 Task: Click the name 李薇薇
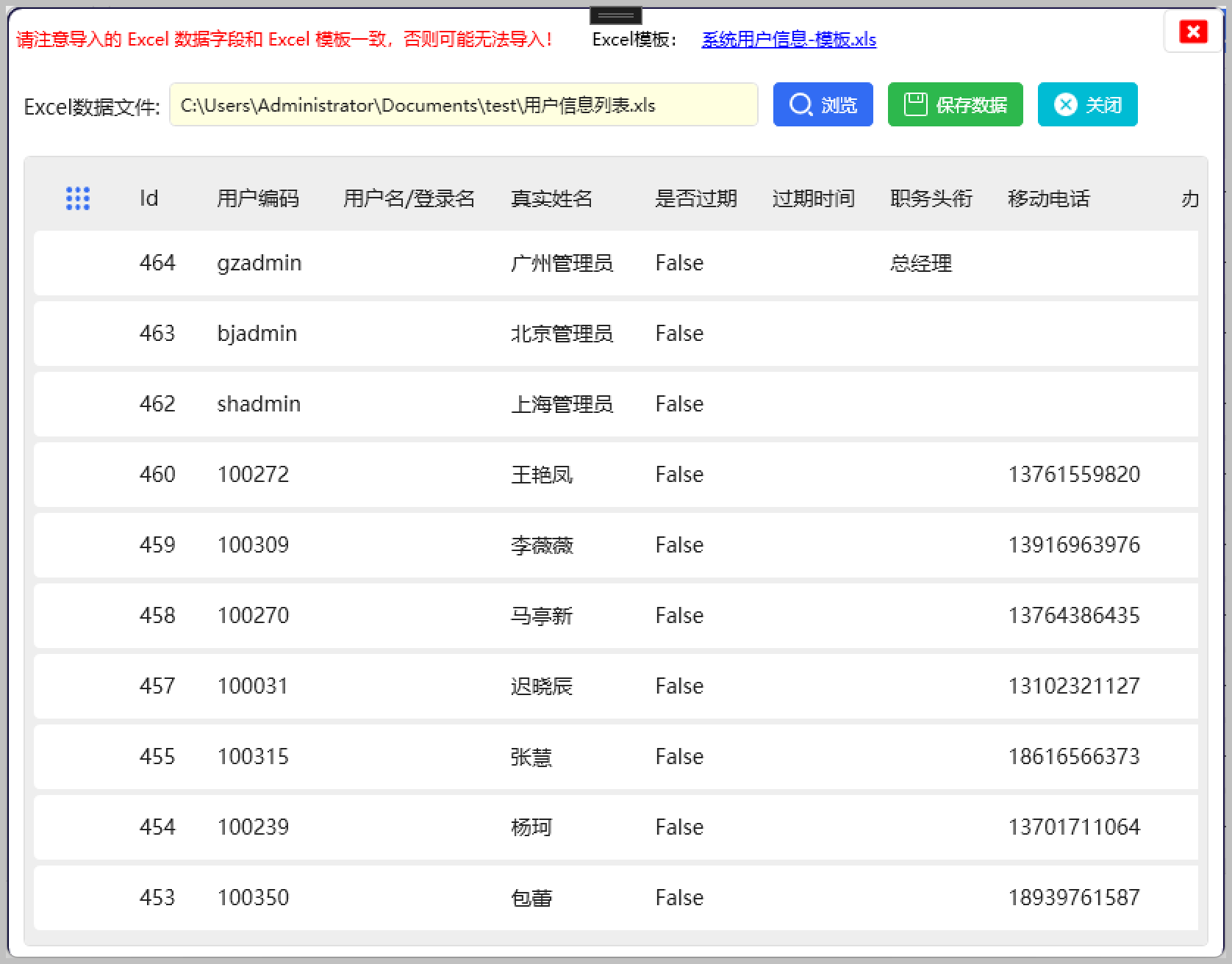pyautogui.click(x=542, y=545)
